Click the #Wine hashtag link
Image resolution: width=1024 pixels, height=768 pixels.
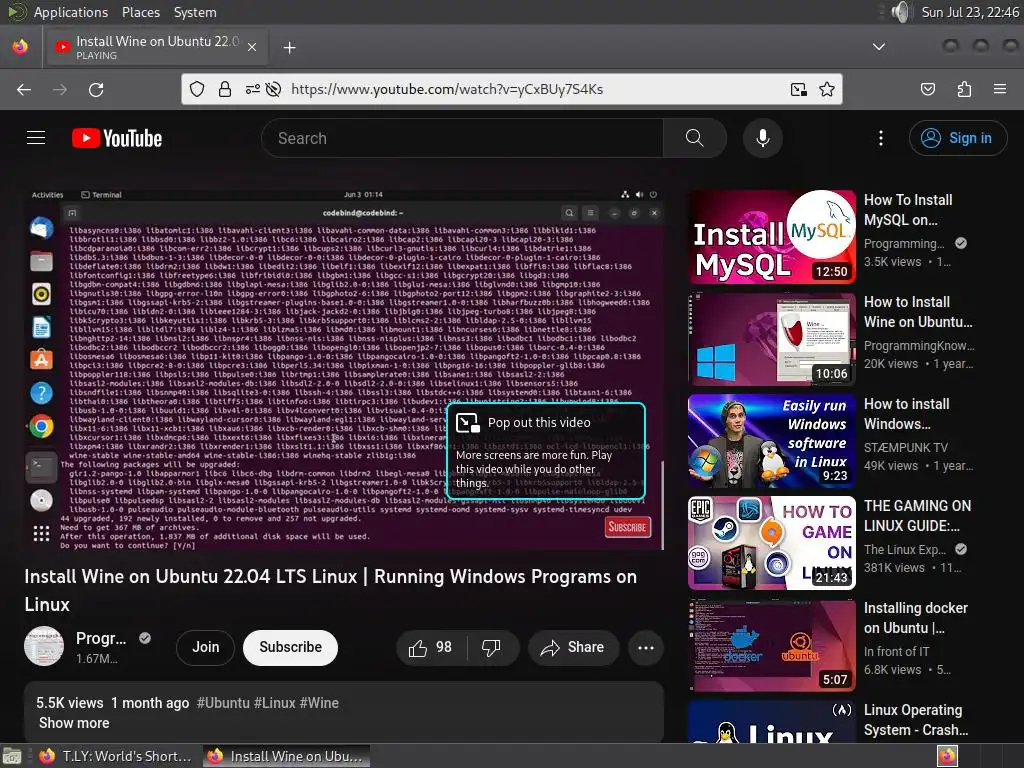319,703
